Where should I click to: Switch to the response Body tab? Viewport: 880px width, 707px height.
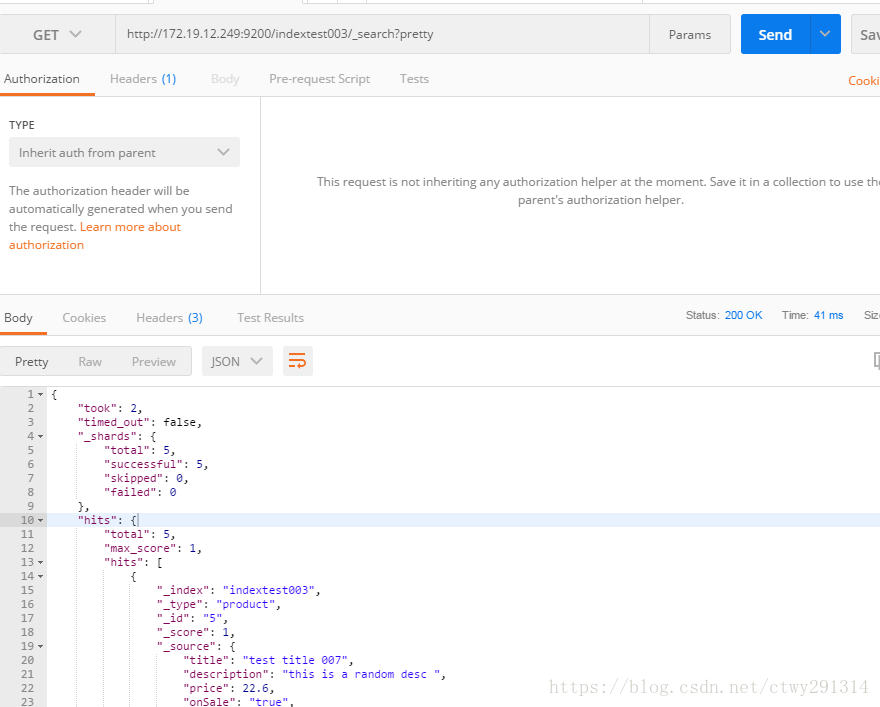[19, 318]
